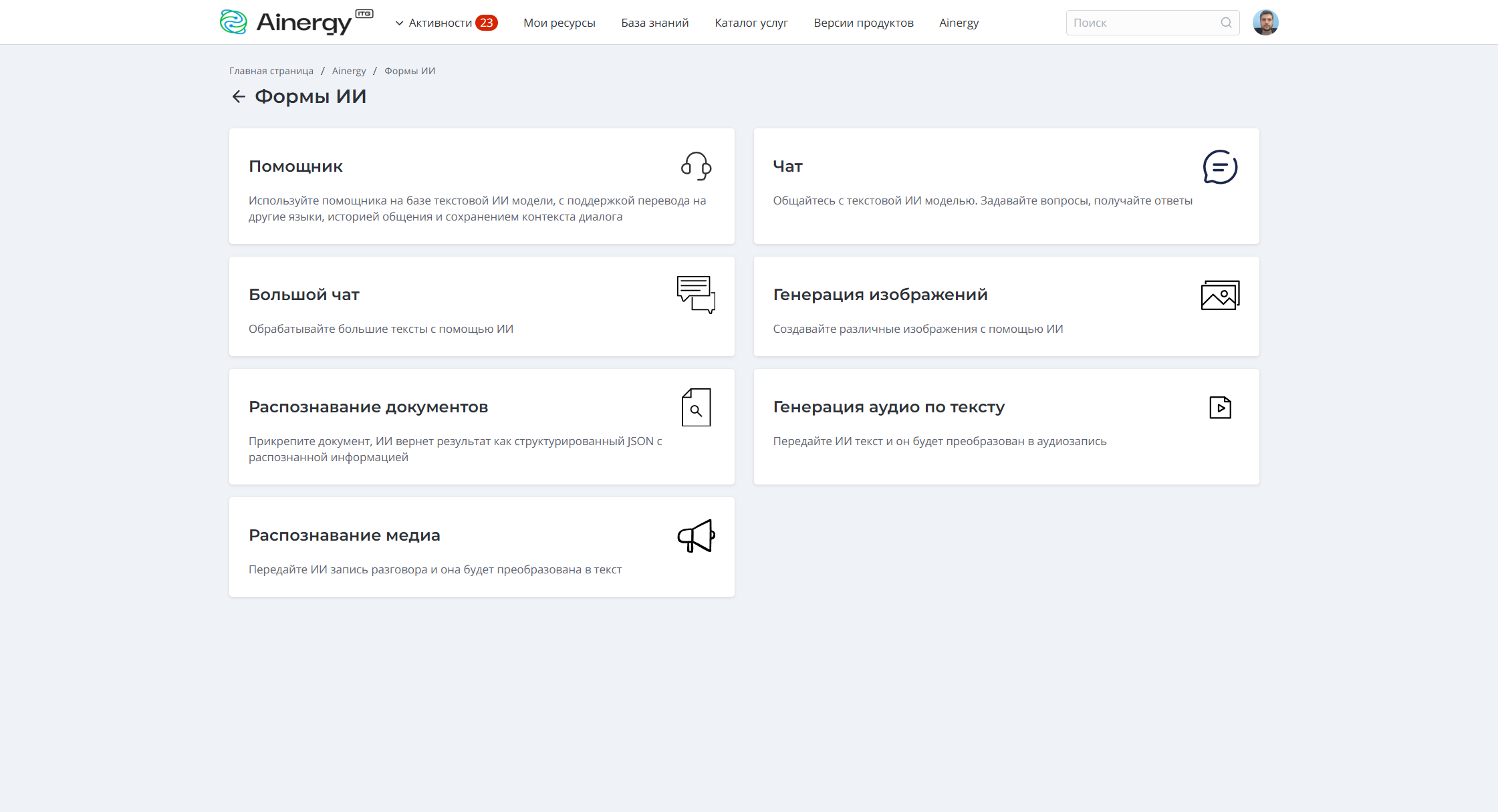Click the document search icon on Распознавание документов
The width and height of the screenshot is (1498, 812).
[696, 408]
